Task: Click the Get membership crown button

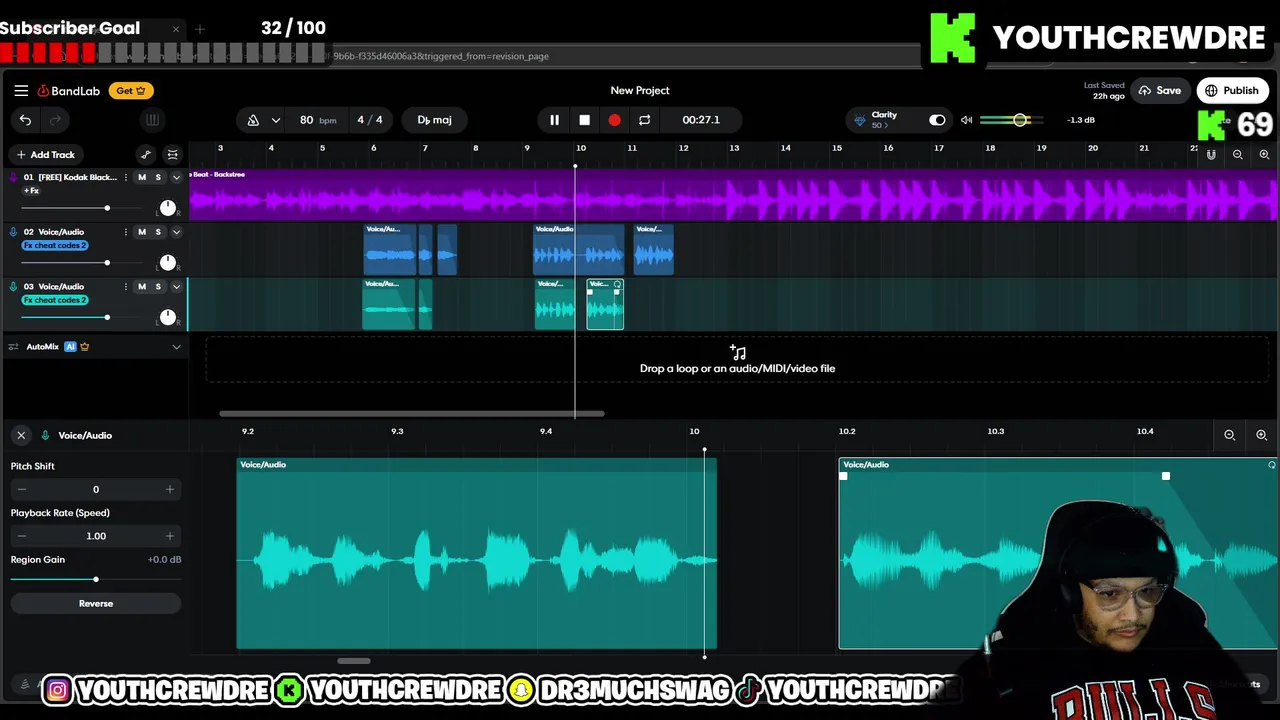Action: (x=131, y=90)
